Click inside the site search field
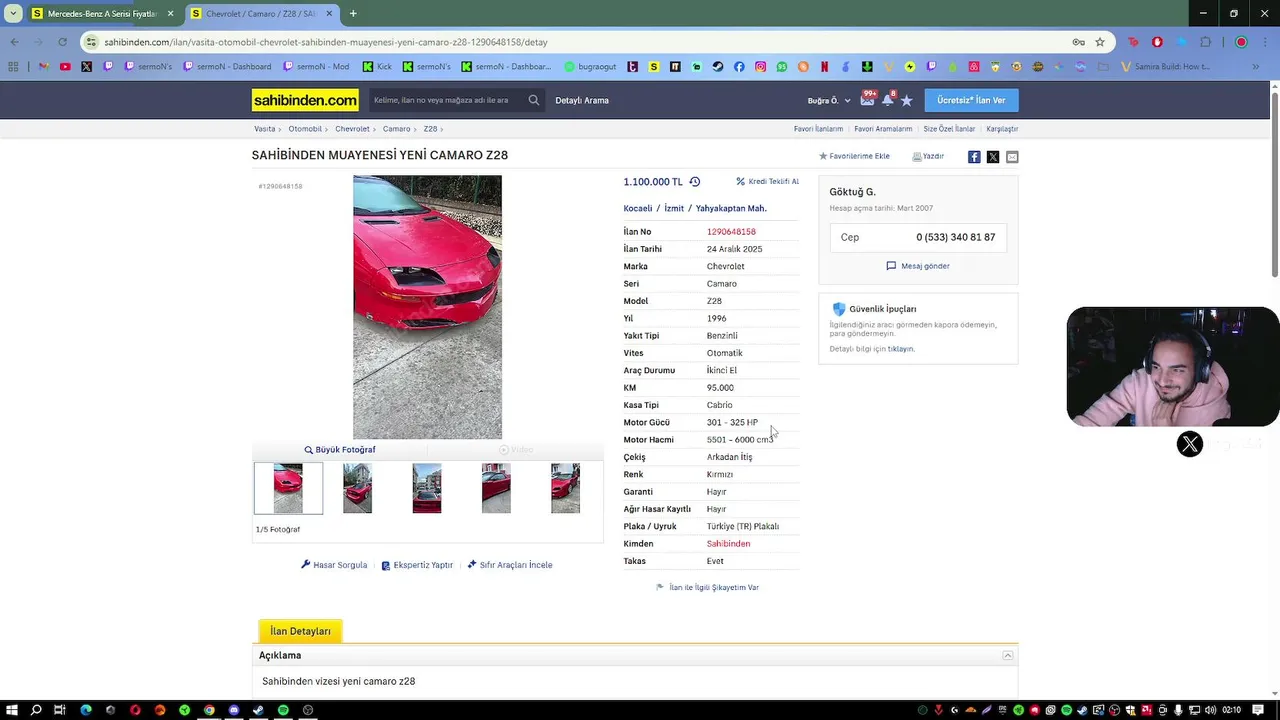Viewport: 1280px width, 720px height. (x=445, y=100)
